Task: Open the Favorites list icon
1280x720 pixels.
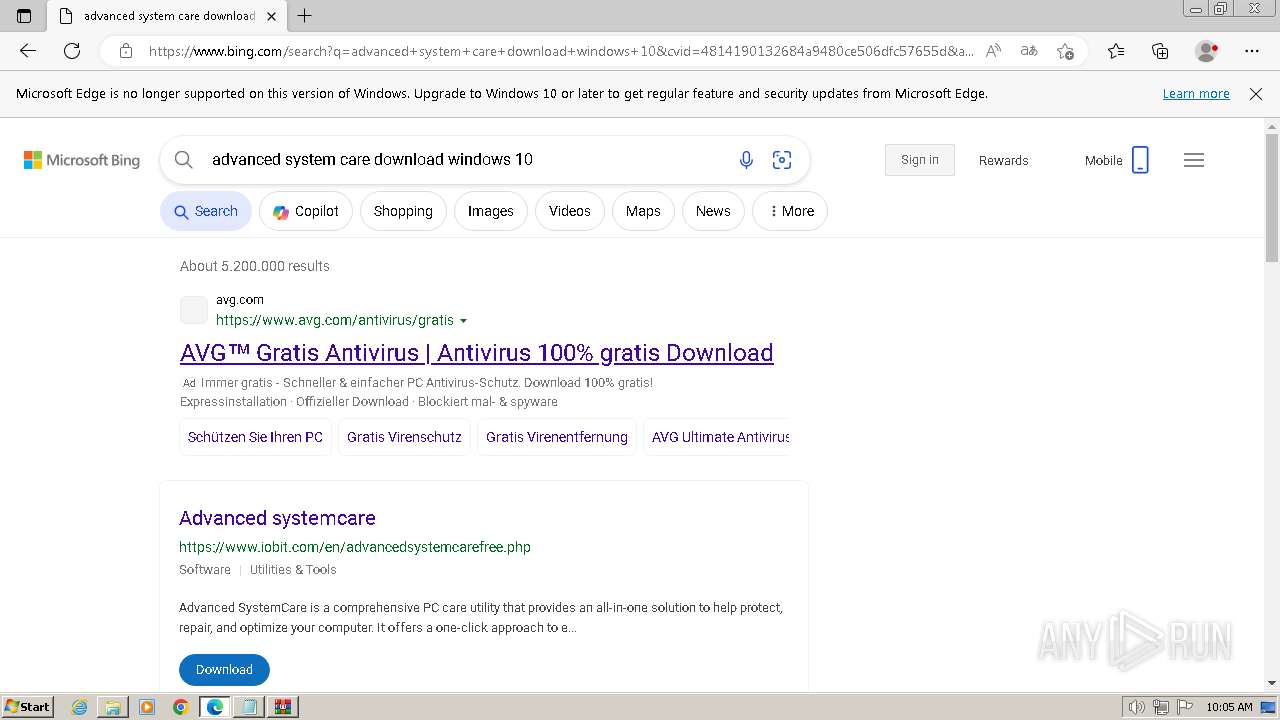Action: (1116, 51)
